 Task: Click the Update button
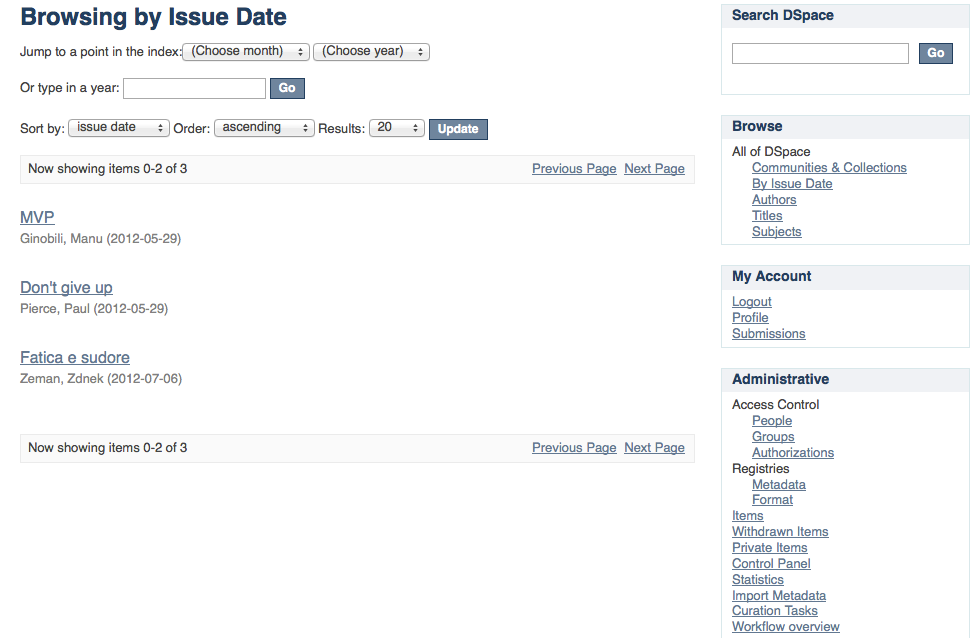tap(458, 129)
